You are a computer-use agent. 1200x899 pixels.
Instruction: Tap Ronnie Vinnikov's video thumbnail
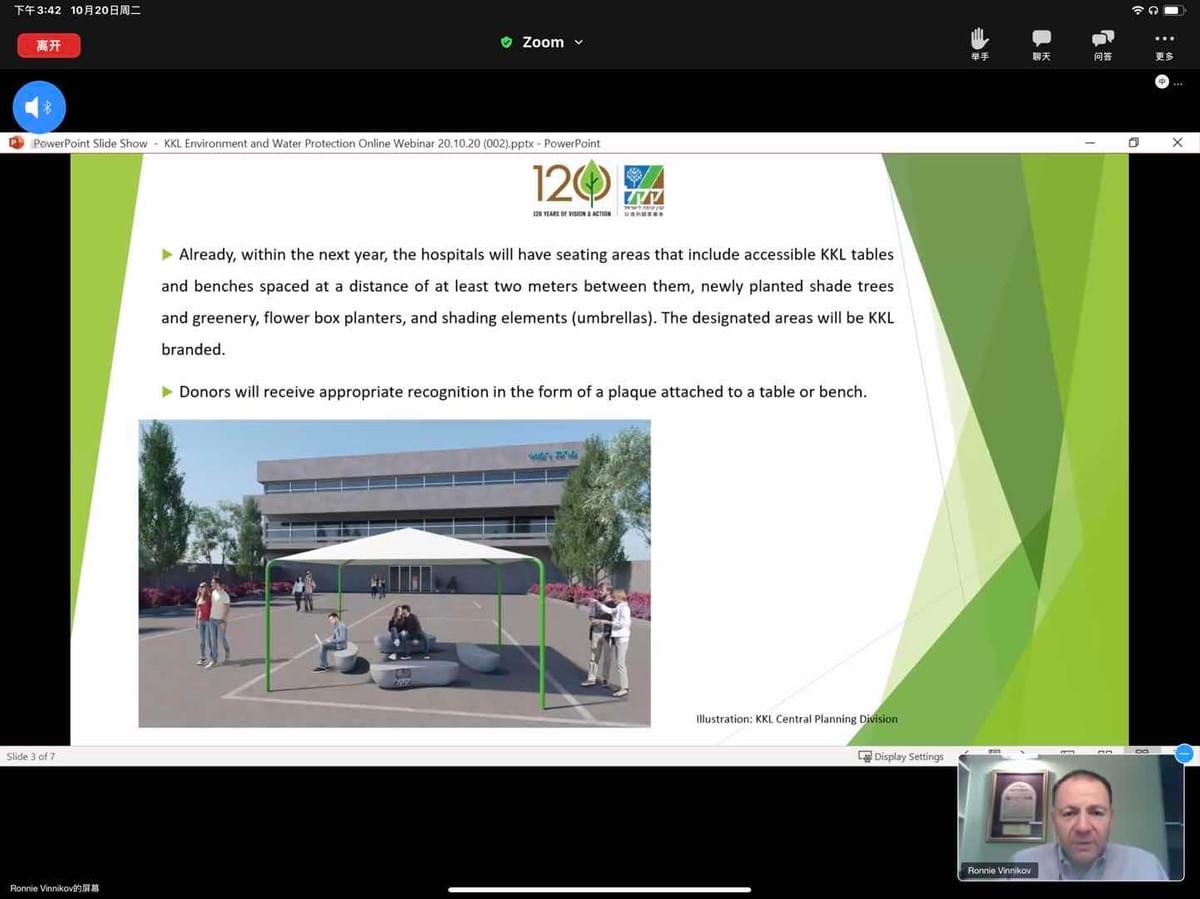[1070, 817]
